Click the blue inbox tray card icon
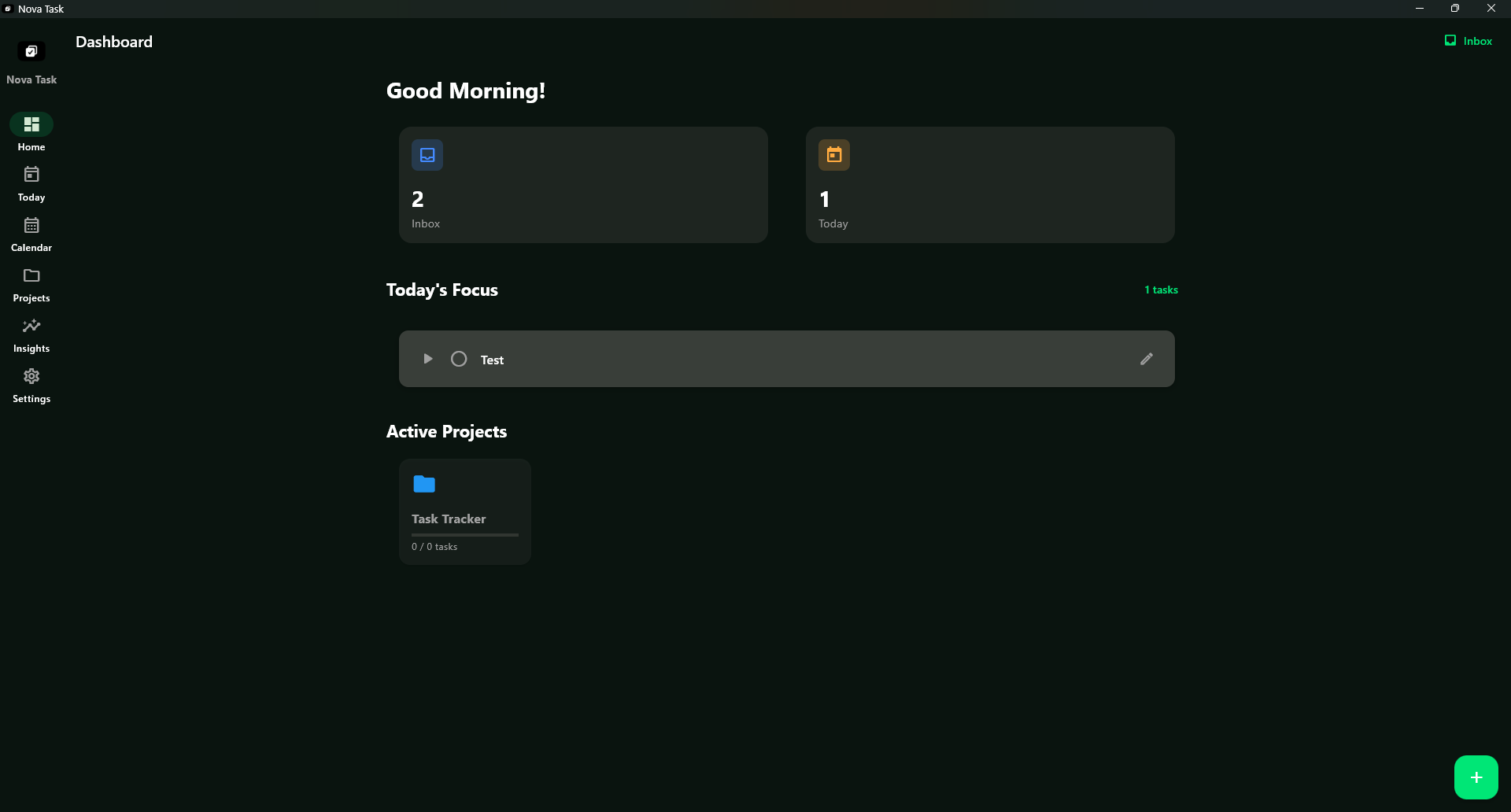Screen dimensions: 1511x812 coord(427,155)
